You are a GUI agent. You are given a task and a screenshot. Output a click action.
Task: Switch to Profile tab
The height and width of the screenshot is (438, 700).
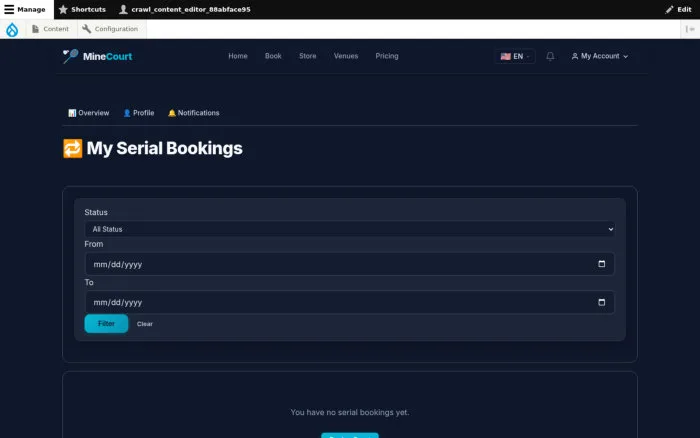(x=138, y=113)
